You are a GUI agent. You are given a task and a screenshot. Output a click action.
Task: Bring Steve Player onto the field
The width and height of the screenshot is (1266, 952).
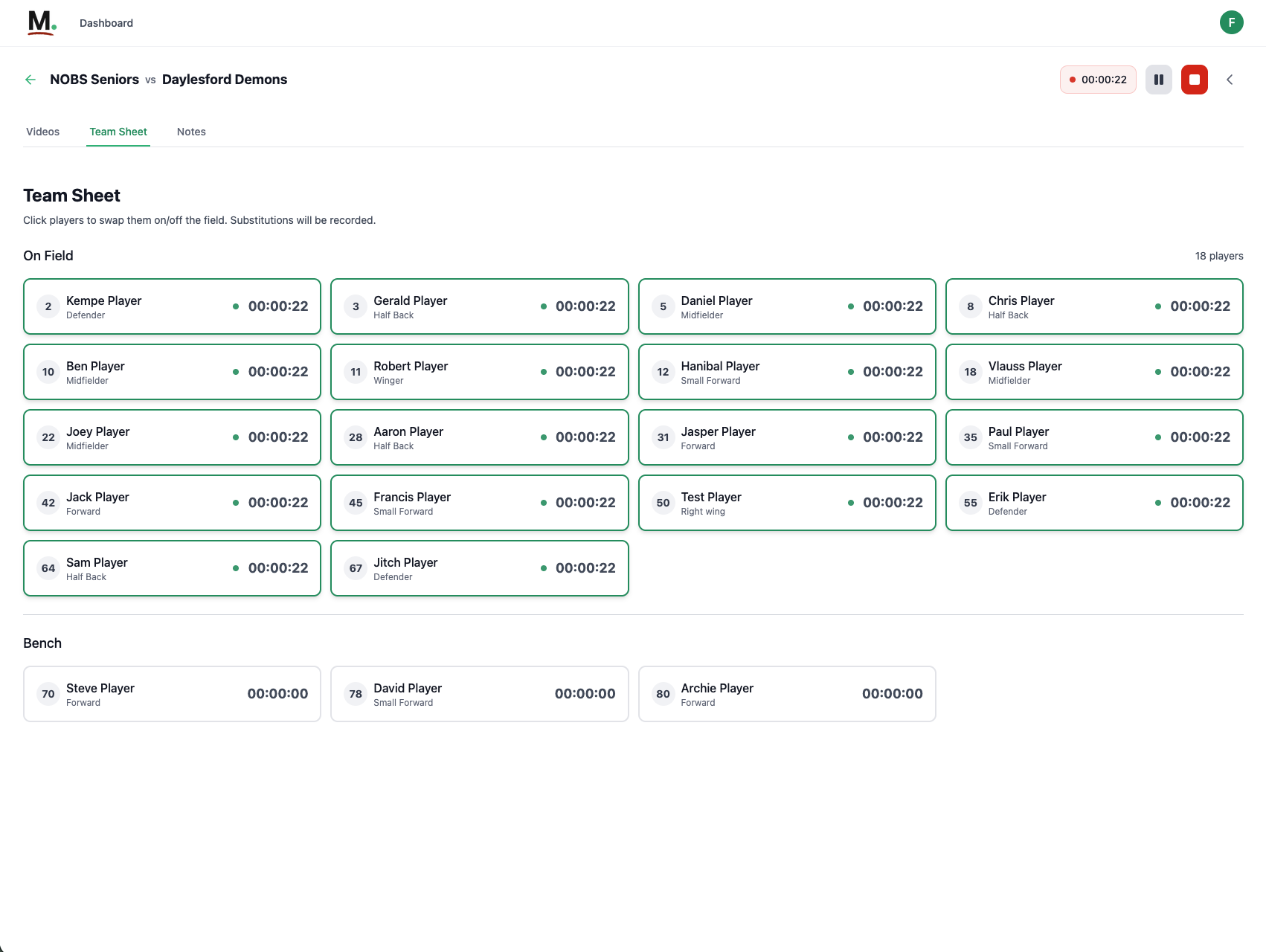tap(172, 694)
